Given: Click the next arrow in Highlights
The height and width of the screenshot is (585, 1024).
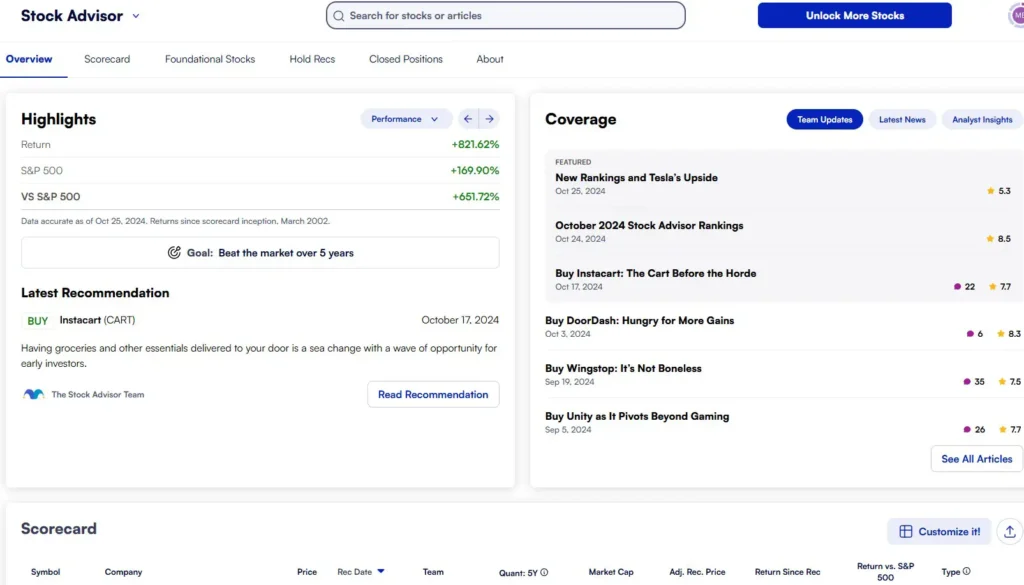Looking at the screenshot, I should (x=489, y=119).
